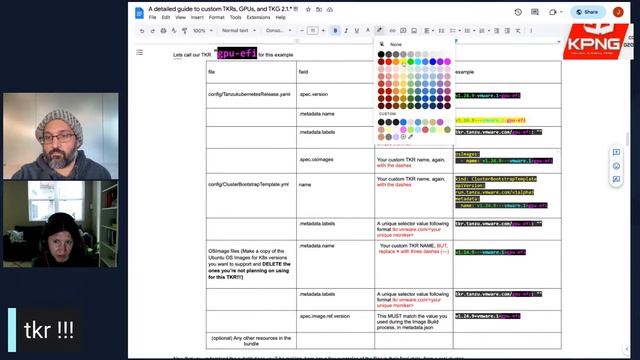Viewport: 640px width, 360px height.
Task: Undo the last edit
Action: click(142, 31)
